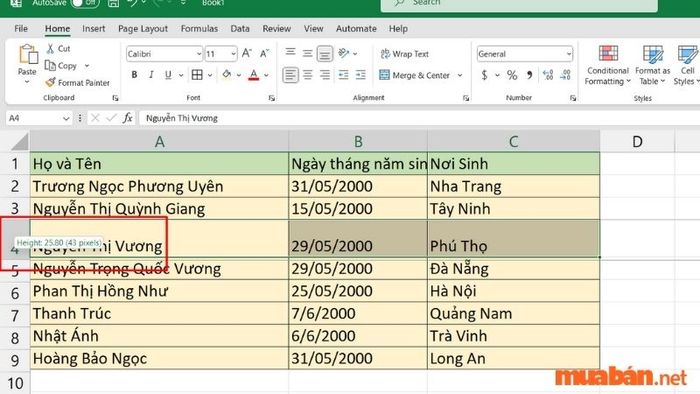Switch to the Data tab
The height and width of the screenshot is (394, 700).
(x=240, y=29)
